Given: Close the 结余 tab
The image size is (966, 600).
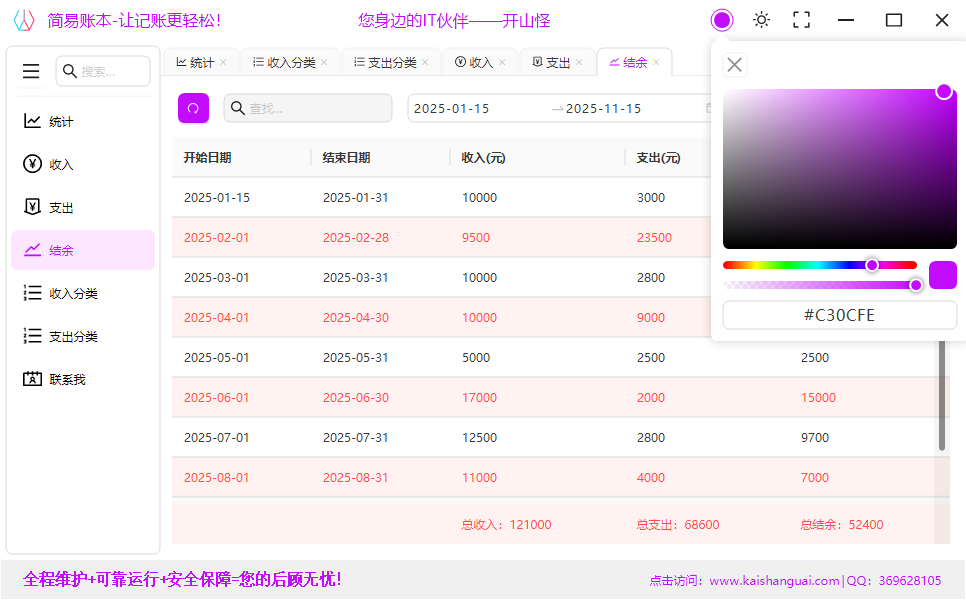Looking at the screenshot, I should pos(656,62).
